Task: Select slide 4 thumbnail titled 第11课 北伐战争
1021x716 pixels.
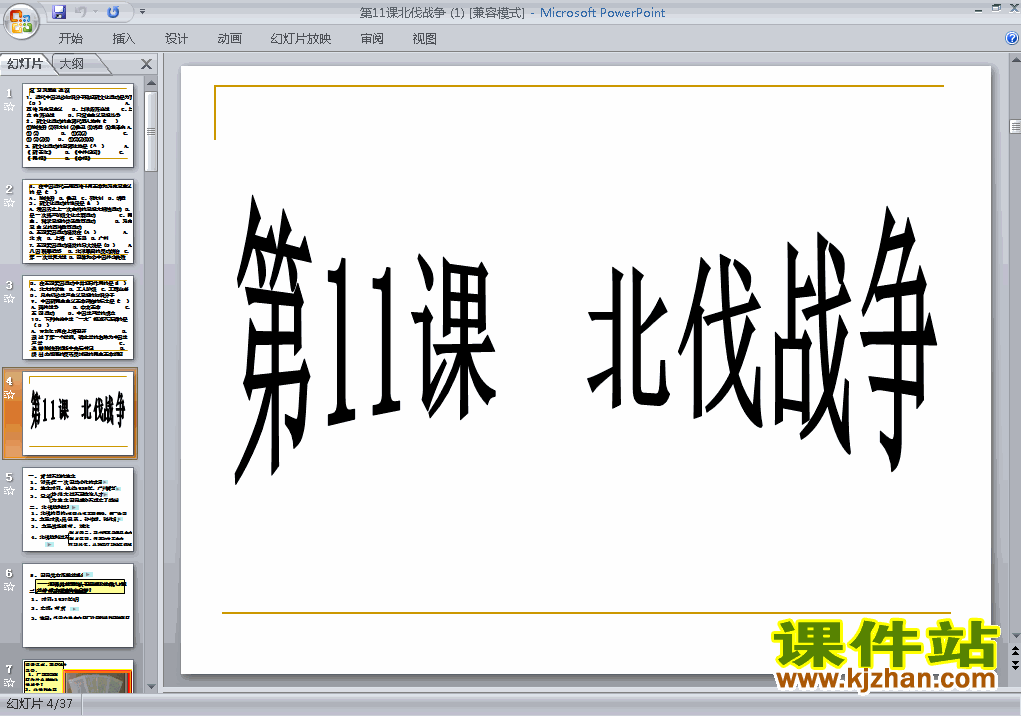Action: tap(78, 413)
